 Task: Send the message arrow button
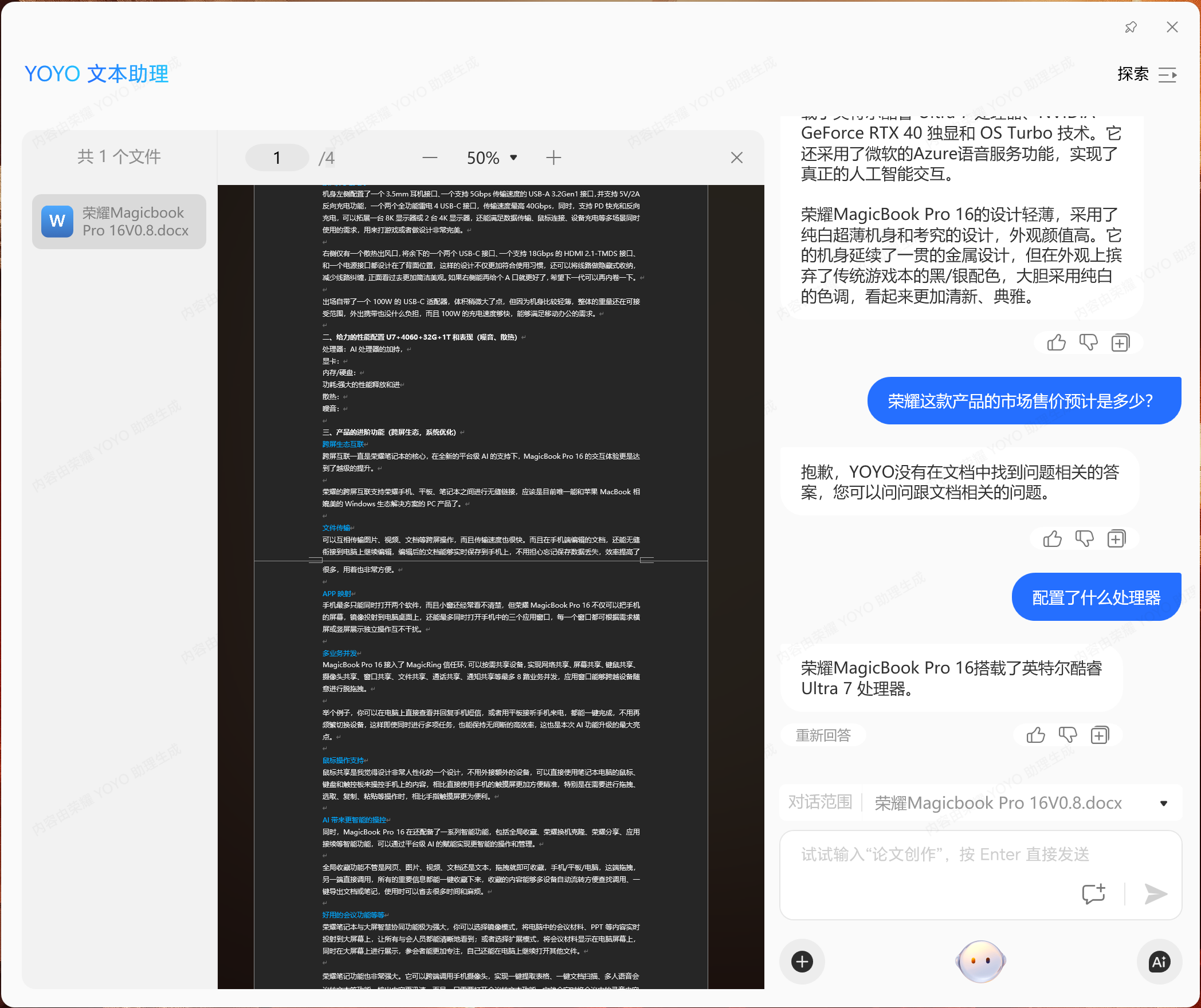1156,893
